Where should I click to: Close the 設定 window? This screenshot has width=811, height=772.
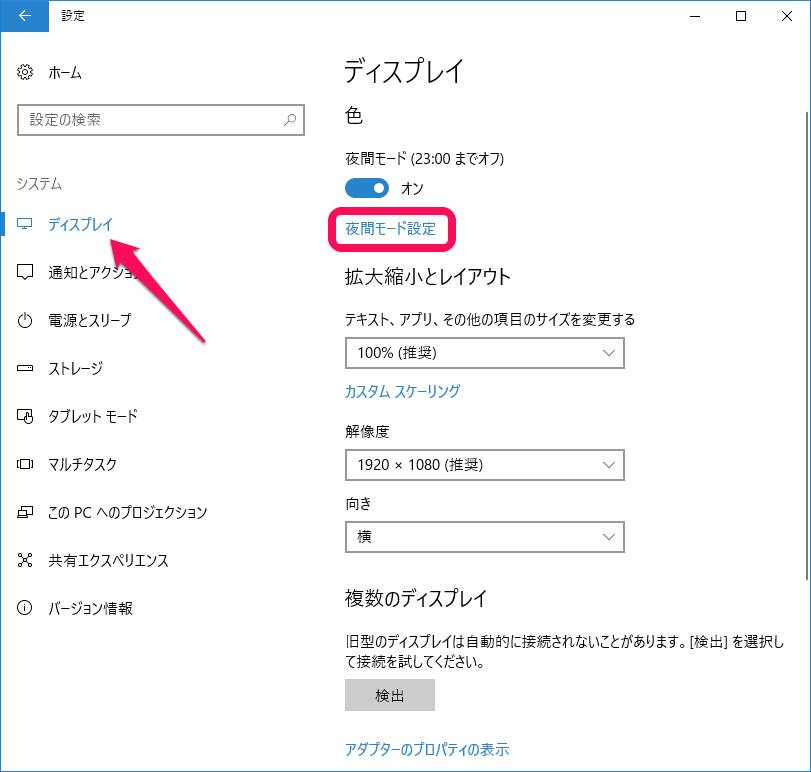(x=787, y=16)
